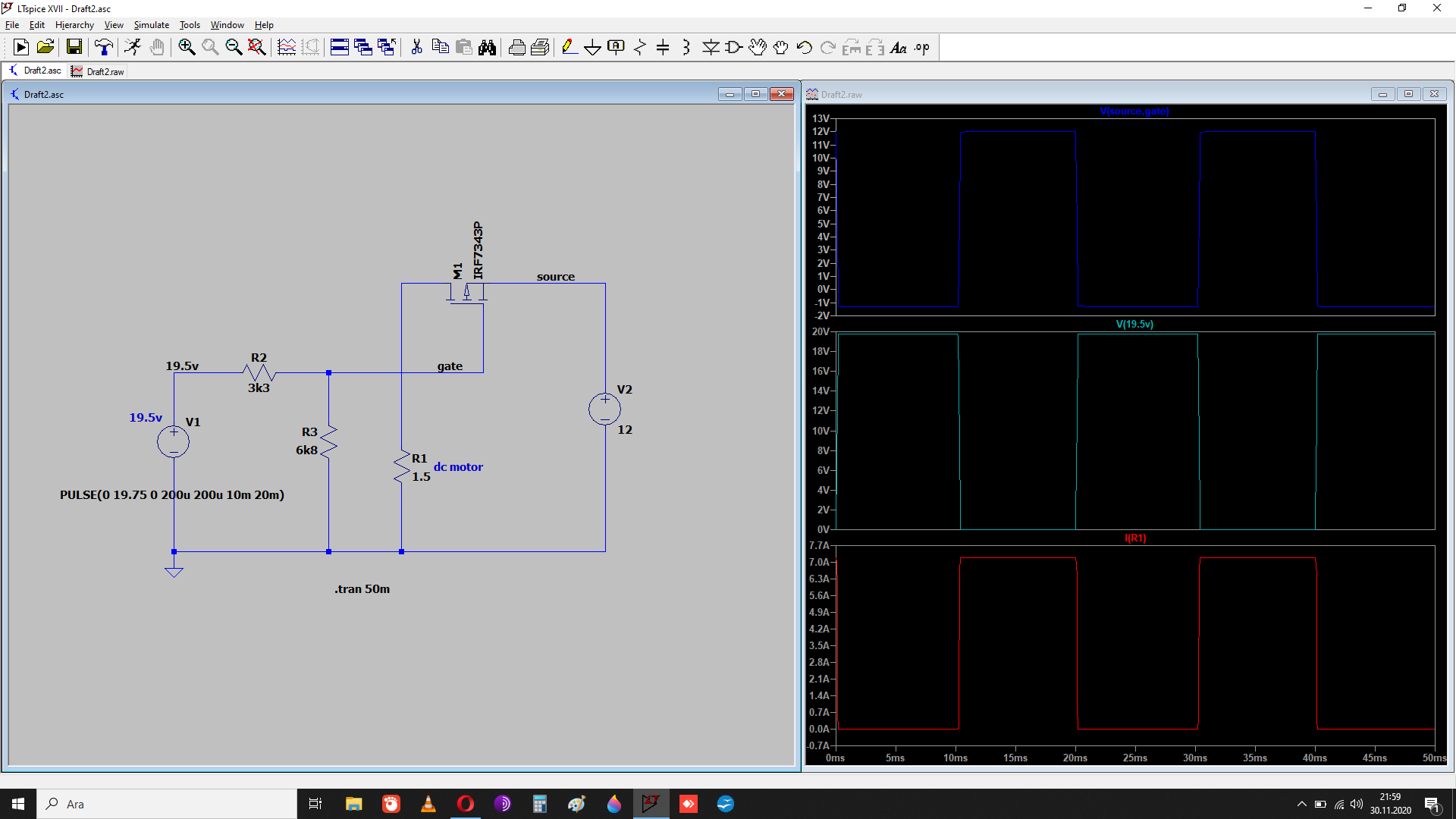Select the capacitor component tool
This screenshot has width=1456, height=819.
pyautogui.click(x=663, y=47)
